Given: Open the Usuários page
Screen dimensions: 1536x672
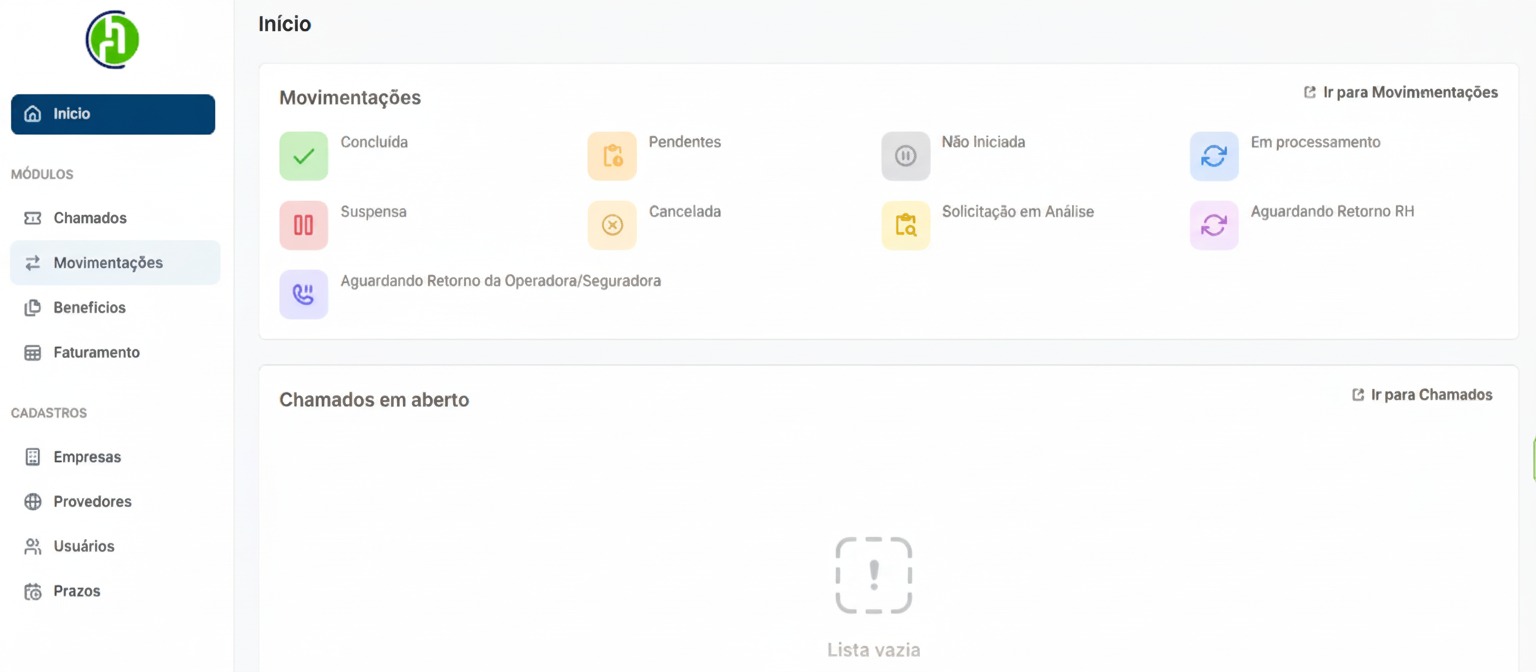Looking at the screenshot, I should coord(85,546).
